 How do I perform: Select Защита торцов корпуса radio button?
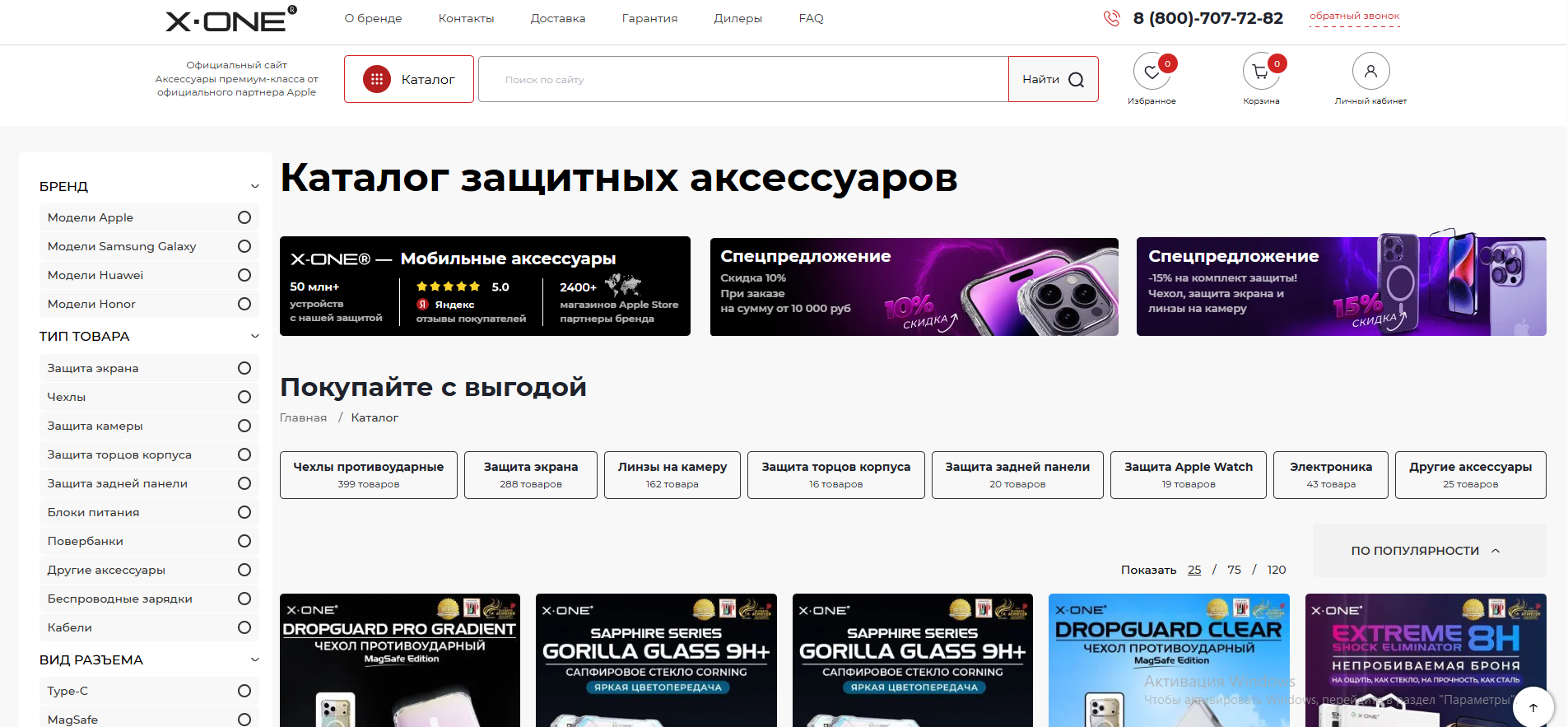244,454
